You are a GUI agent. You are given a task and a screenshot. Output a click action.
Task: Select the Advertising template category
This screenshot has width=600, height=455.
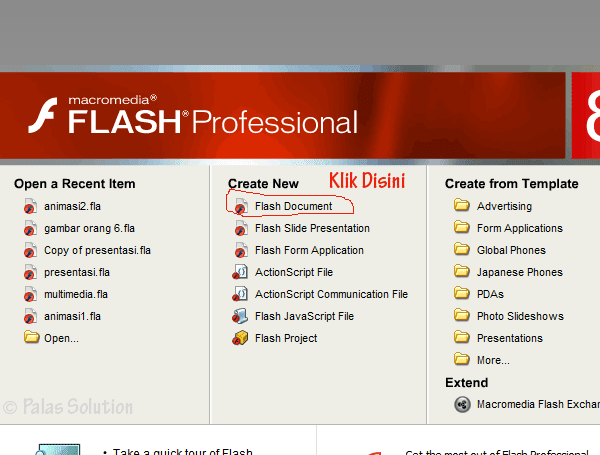[x=504, y=207]
